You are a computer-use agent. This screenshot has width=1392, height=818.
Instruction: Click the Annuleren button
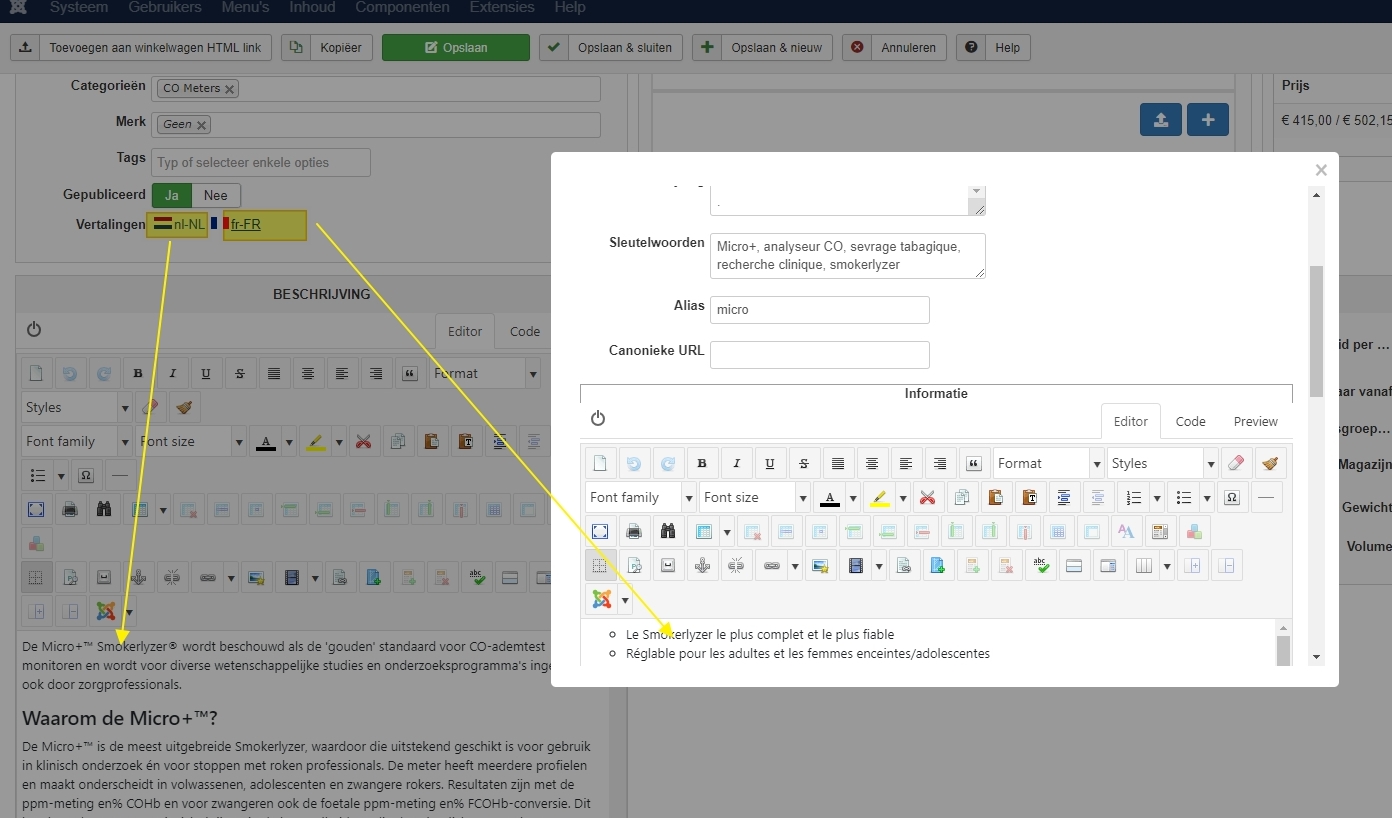894,47
